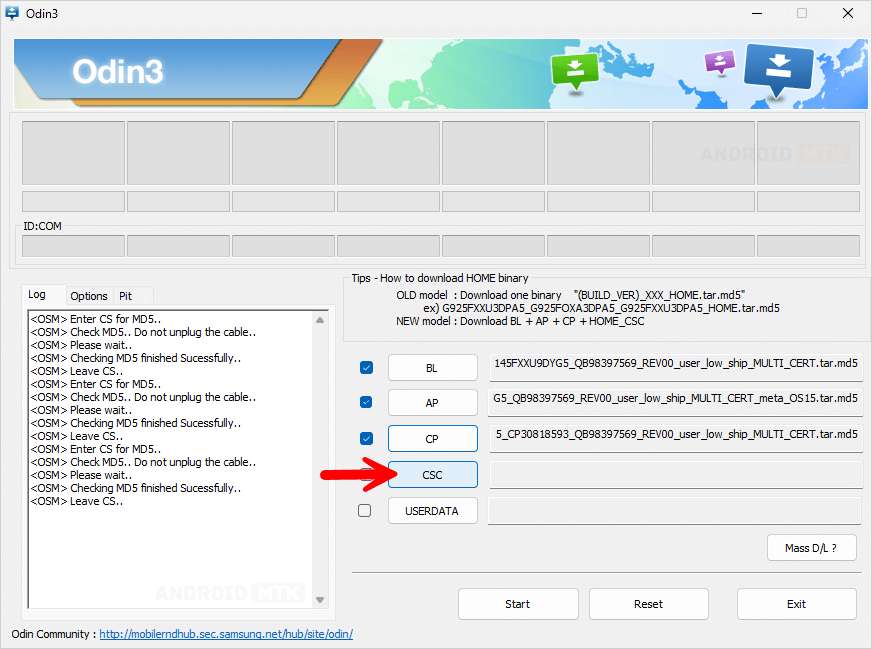Click the Start button to begin flashing
Image resolution: width=872 pixels, height=649 pixels.
coord(518,604)
